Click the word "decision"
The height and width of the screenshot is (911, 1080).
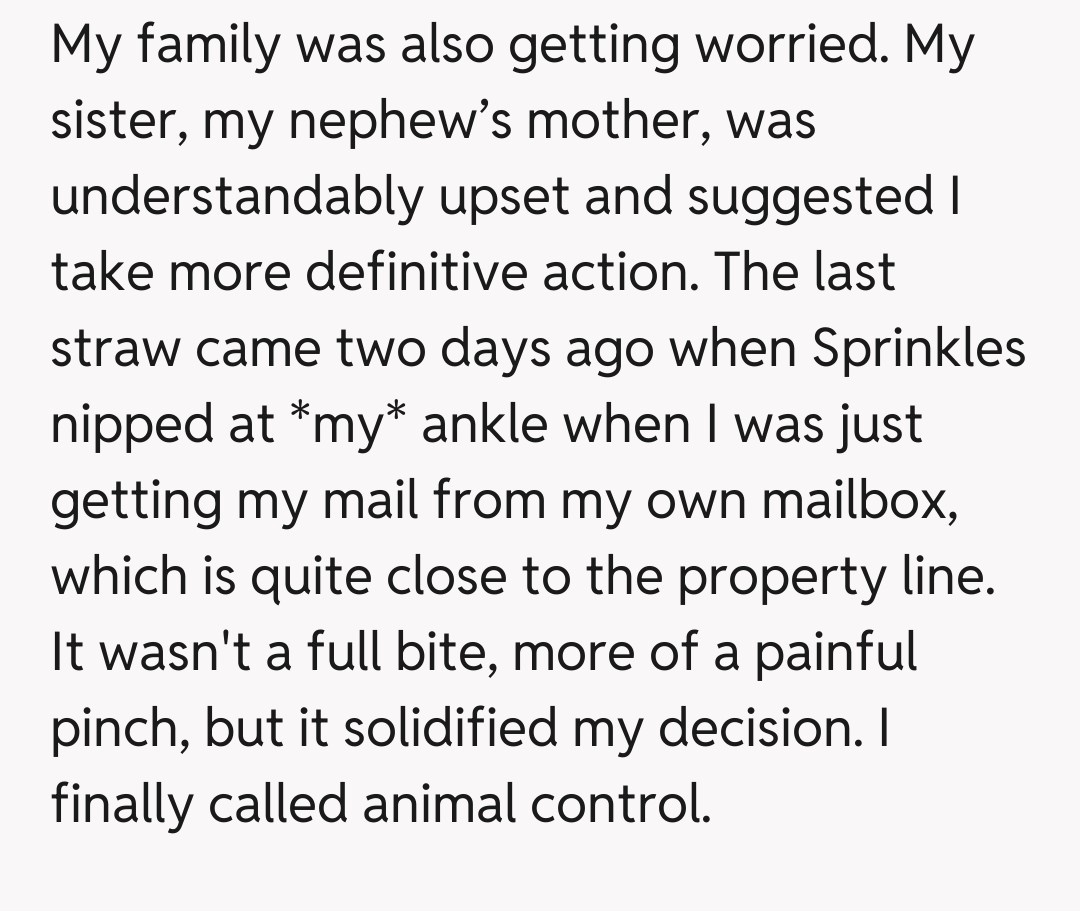click(761, 728)
